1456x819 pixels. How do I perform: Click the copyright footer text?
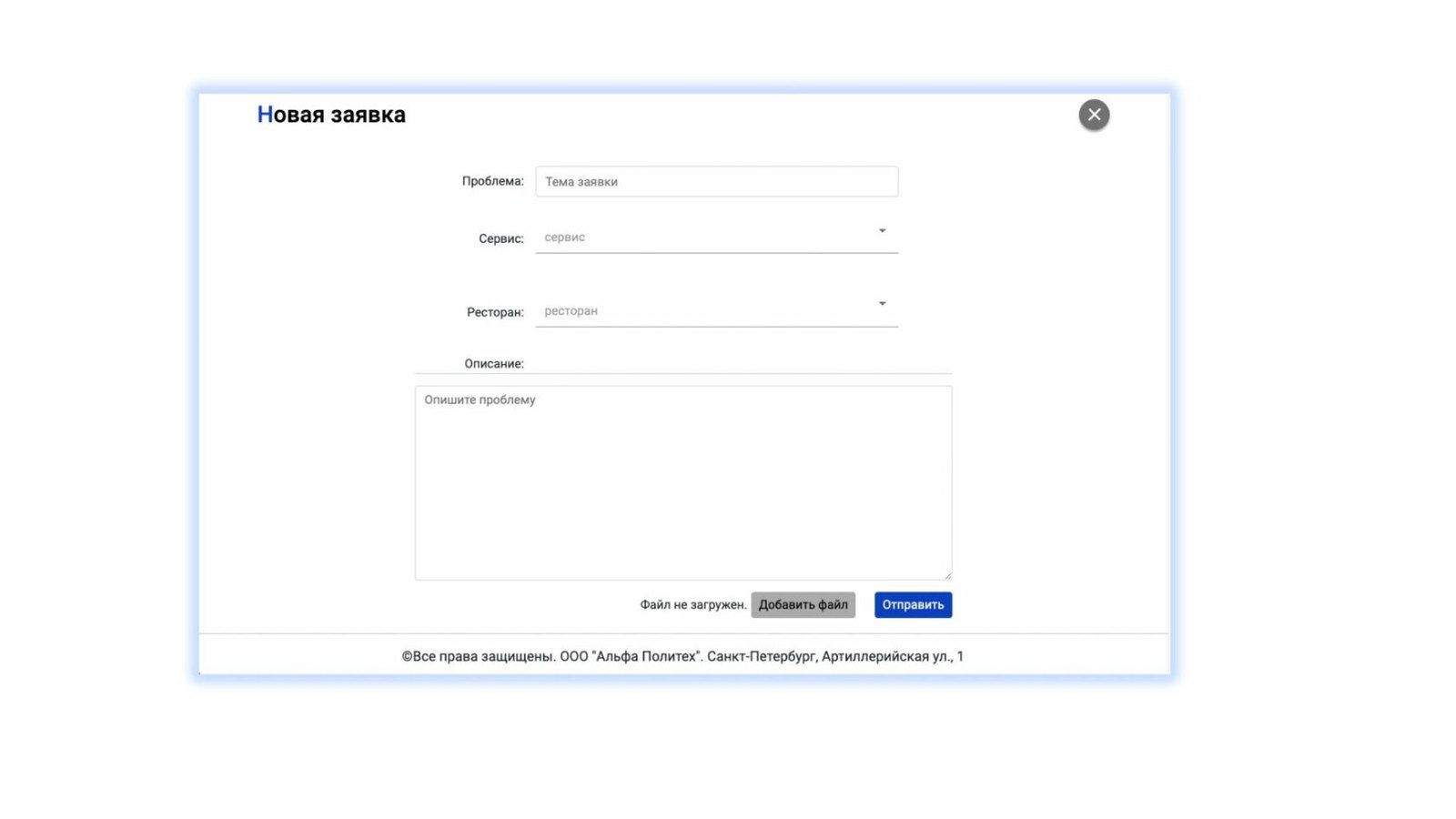click(x=682, y=656)
